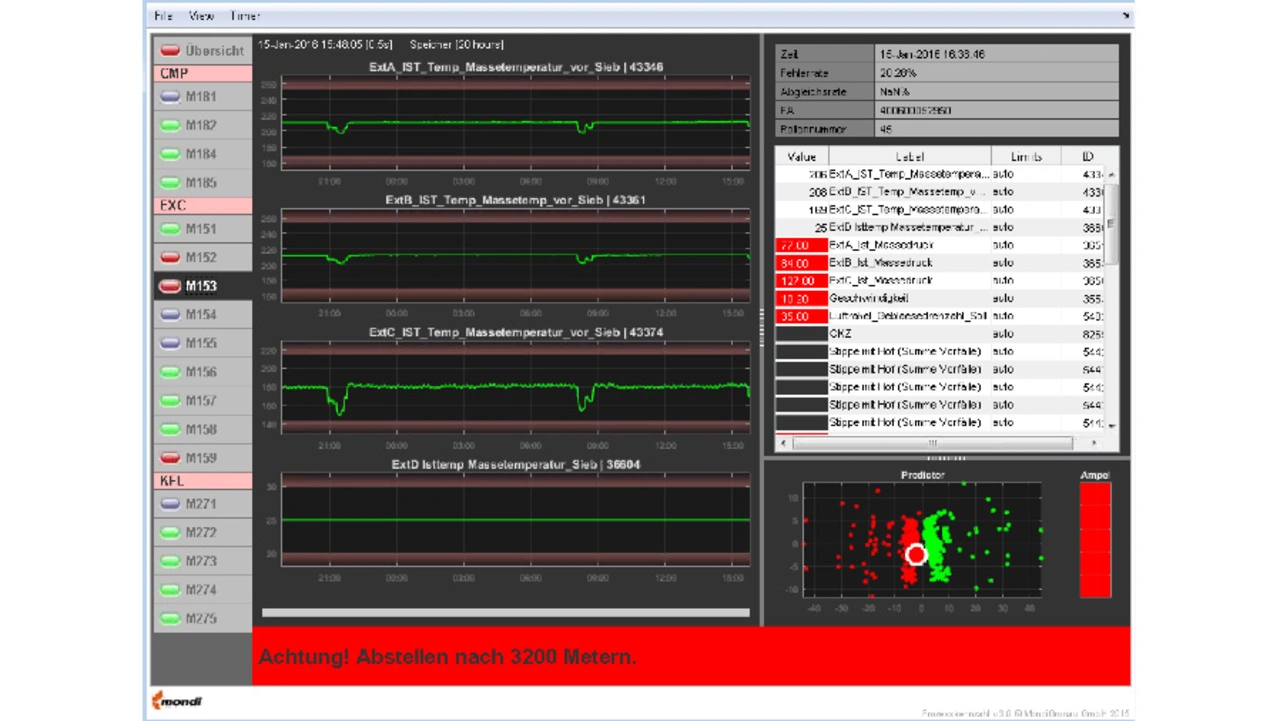This screenshot has width=1280, height=721.
Task: Click the selected M153 machine button
Action: [x=202, y=286]
